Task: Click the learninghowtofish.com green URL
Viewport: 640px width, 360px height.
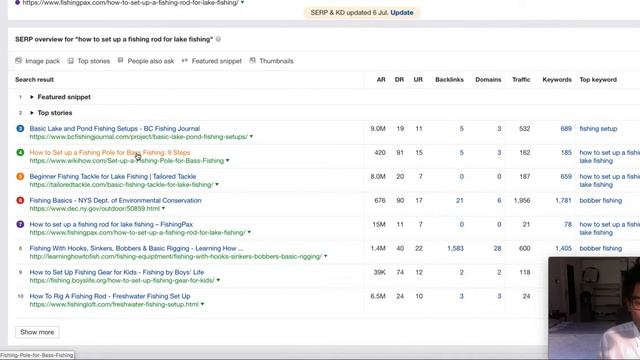Action: point(176,256)
